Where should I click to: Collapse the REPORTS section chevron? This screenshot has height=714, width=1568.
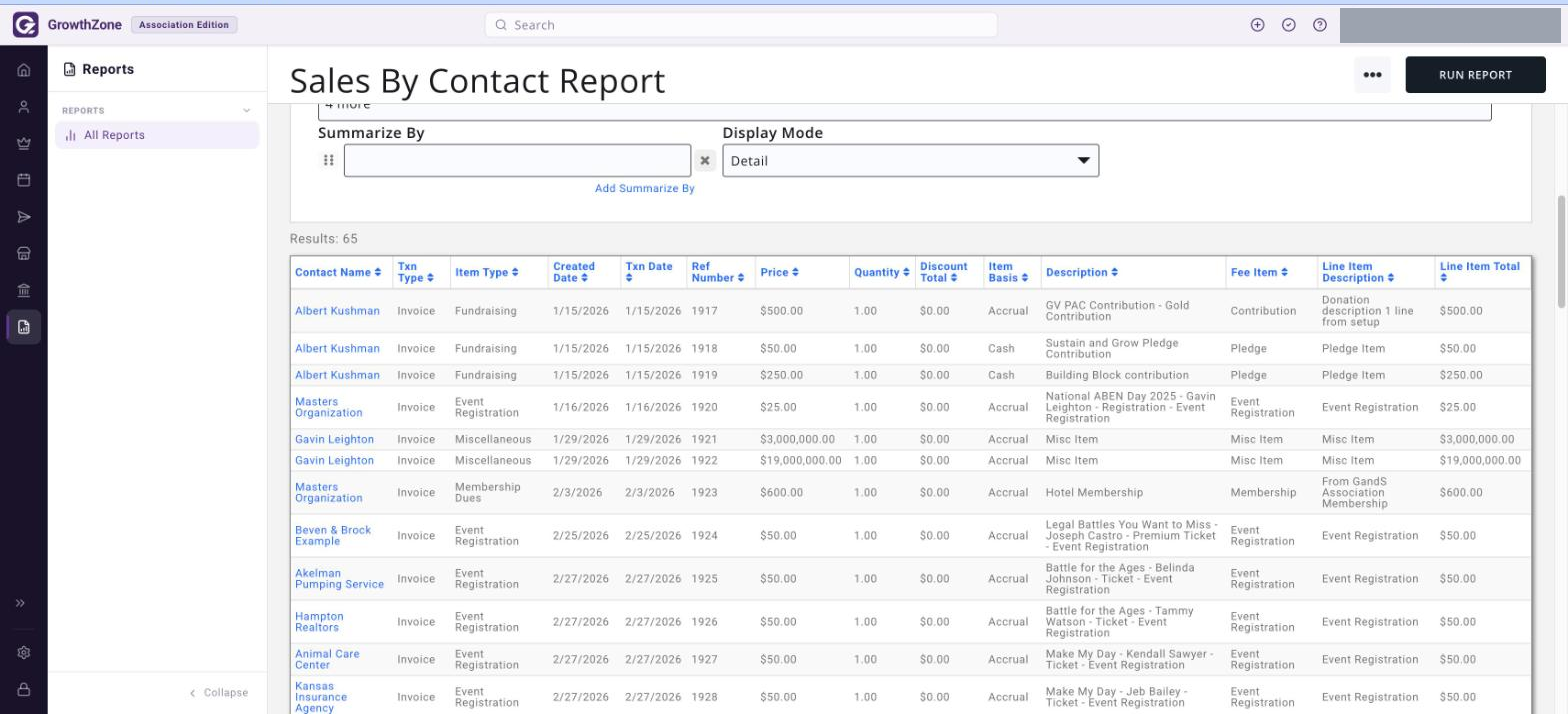point(247,111)
